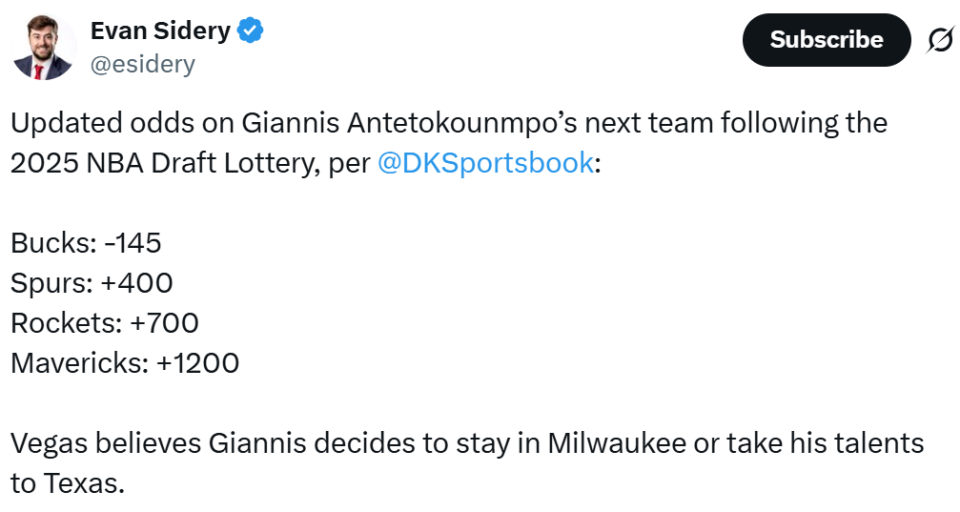Click the blue verified badge beside Evan Sidery
This screenshot has height=512, width=960.
click(250, 32)
